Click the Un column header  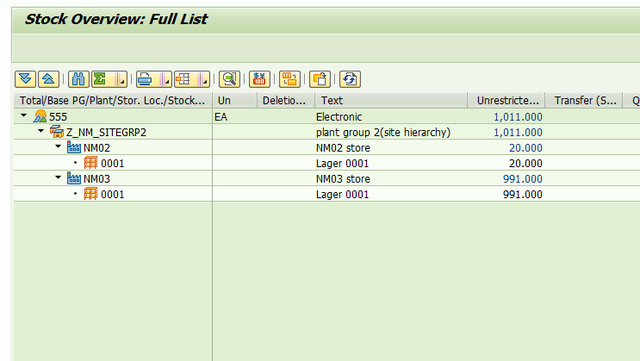click(235, 100)
